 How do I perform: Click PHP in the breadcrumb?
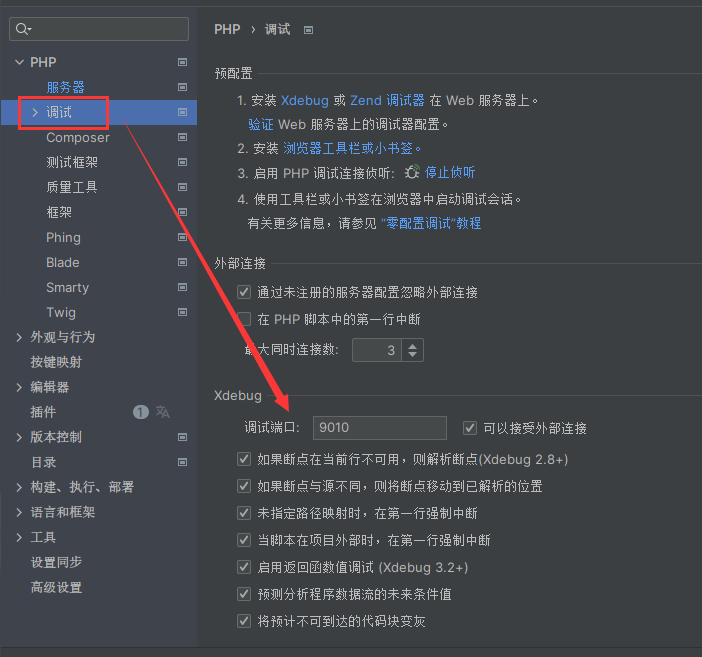click(227, 30)
